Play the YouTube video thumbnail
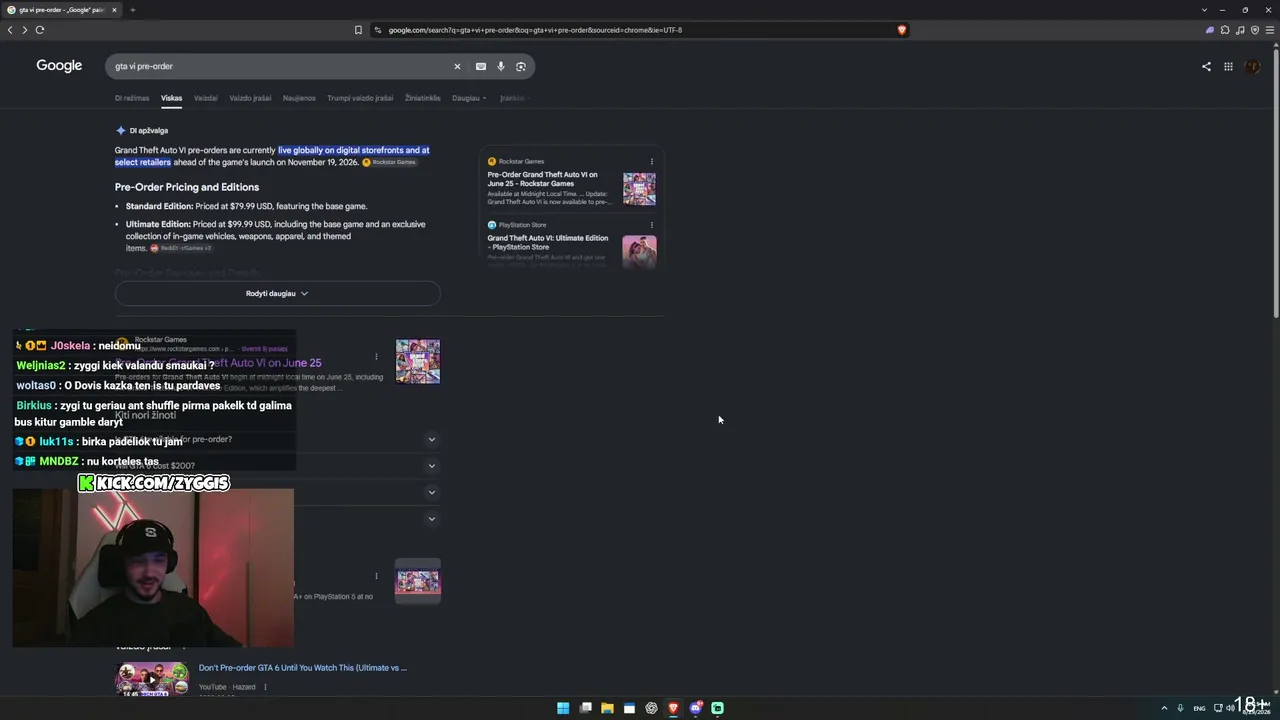Viewport: 1280px width, 720px height. pos(152,679)
